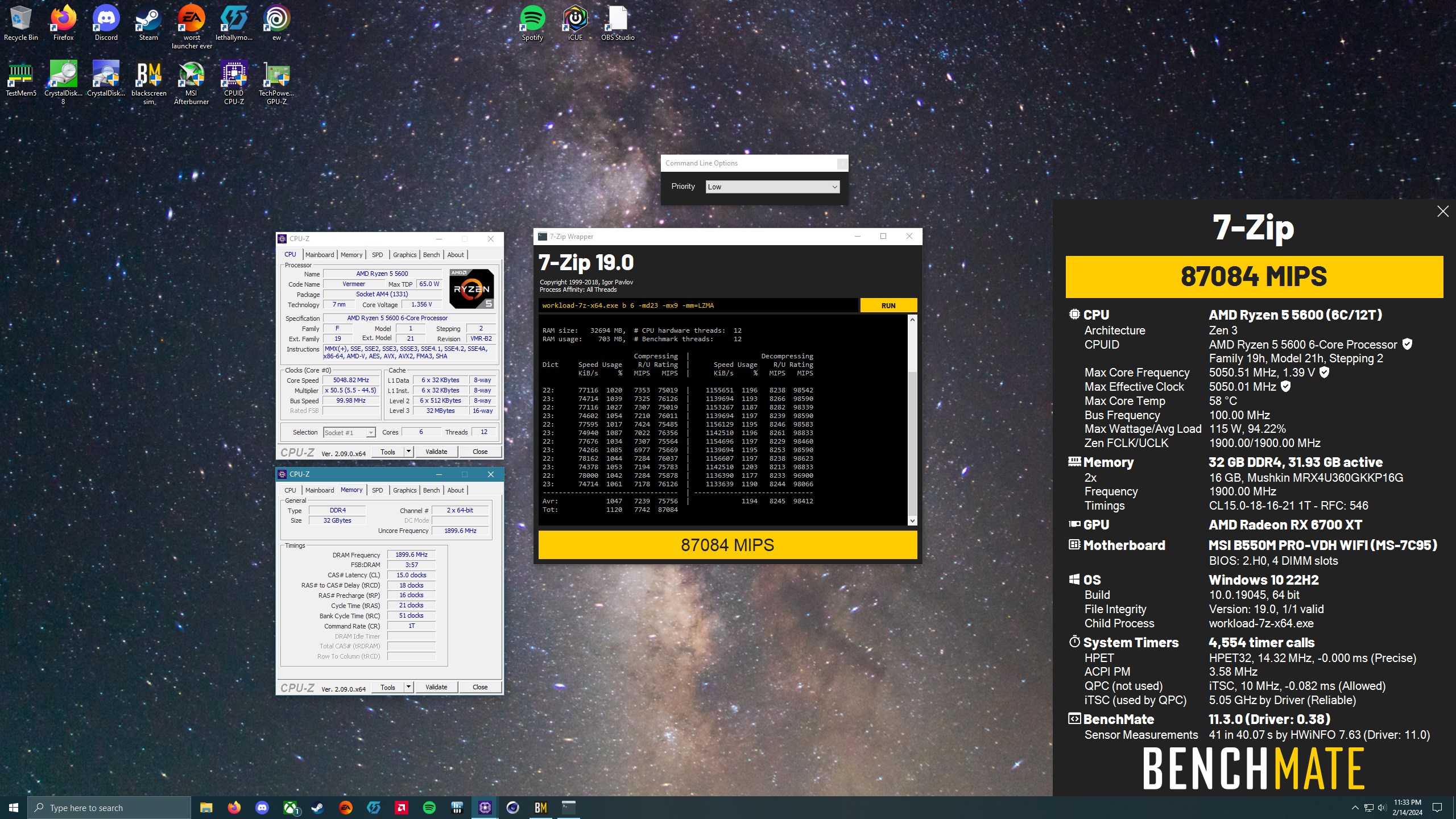Click the File Explorer taskbar icon

[x=206, y=808]
